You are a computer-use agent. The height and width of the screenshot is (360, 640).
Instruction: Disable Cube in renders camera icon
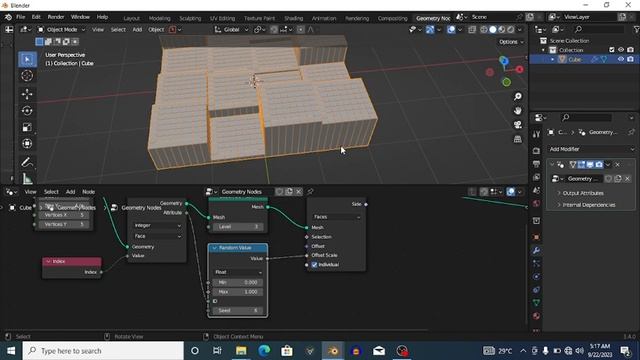click(631, 59)
